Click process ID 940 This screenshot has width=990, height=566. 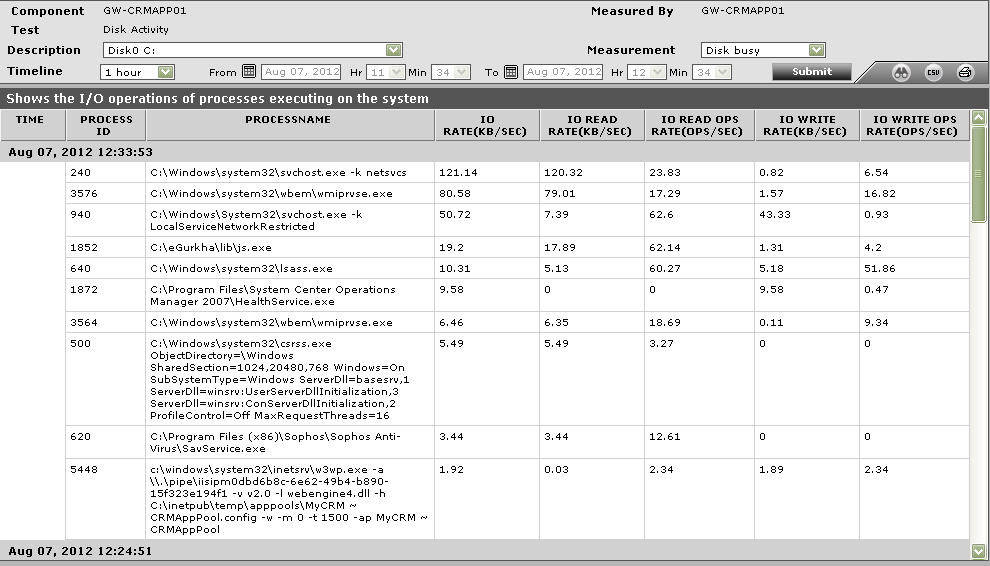pos(80,214)
